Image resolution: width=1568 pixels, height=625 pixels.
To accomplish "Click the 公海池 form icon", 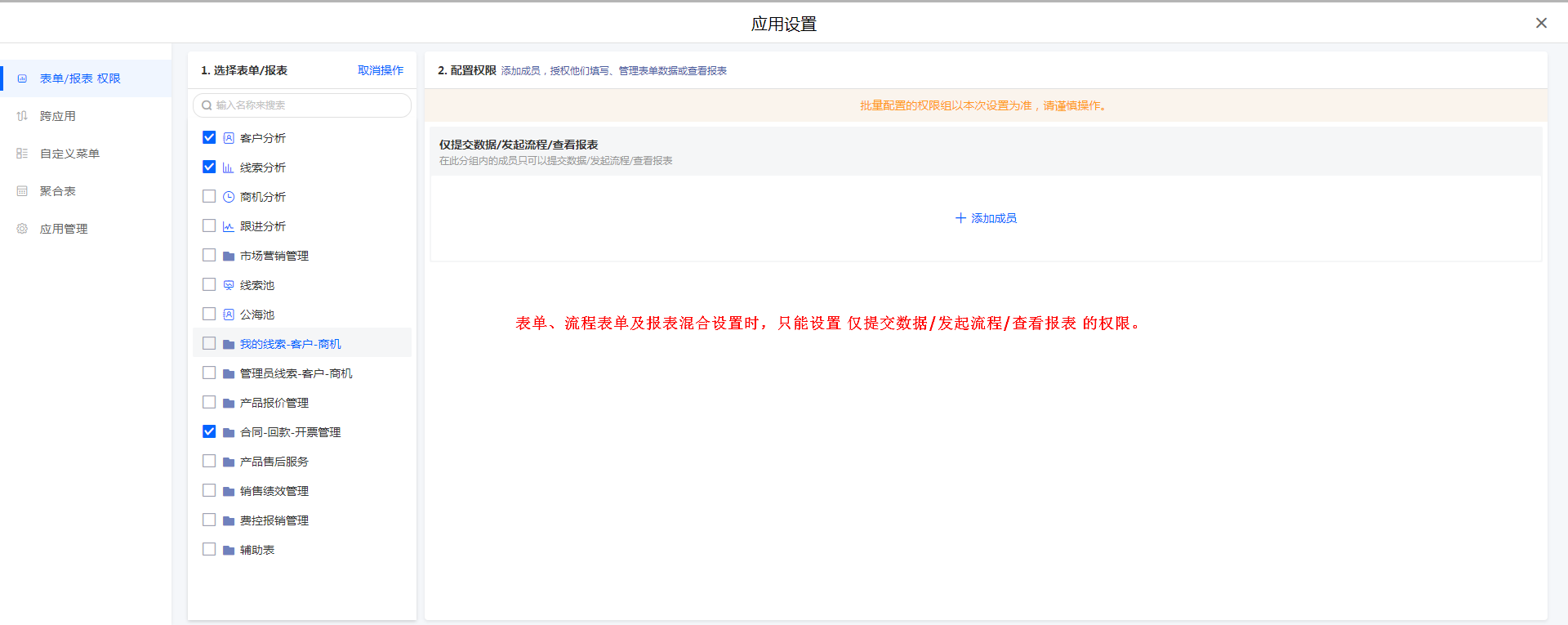I will coord(229,315).
